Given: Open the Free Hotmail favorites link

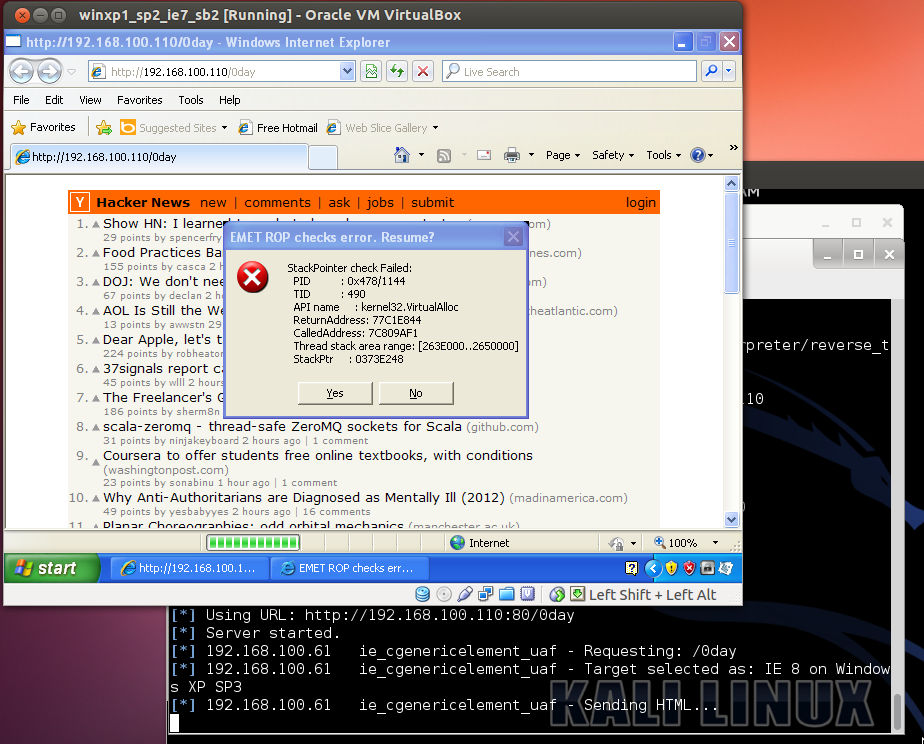Looking at the screenshot, I should pyautogui.click(x=278, y=128).
